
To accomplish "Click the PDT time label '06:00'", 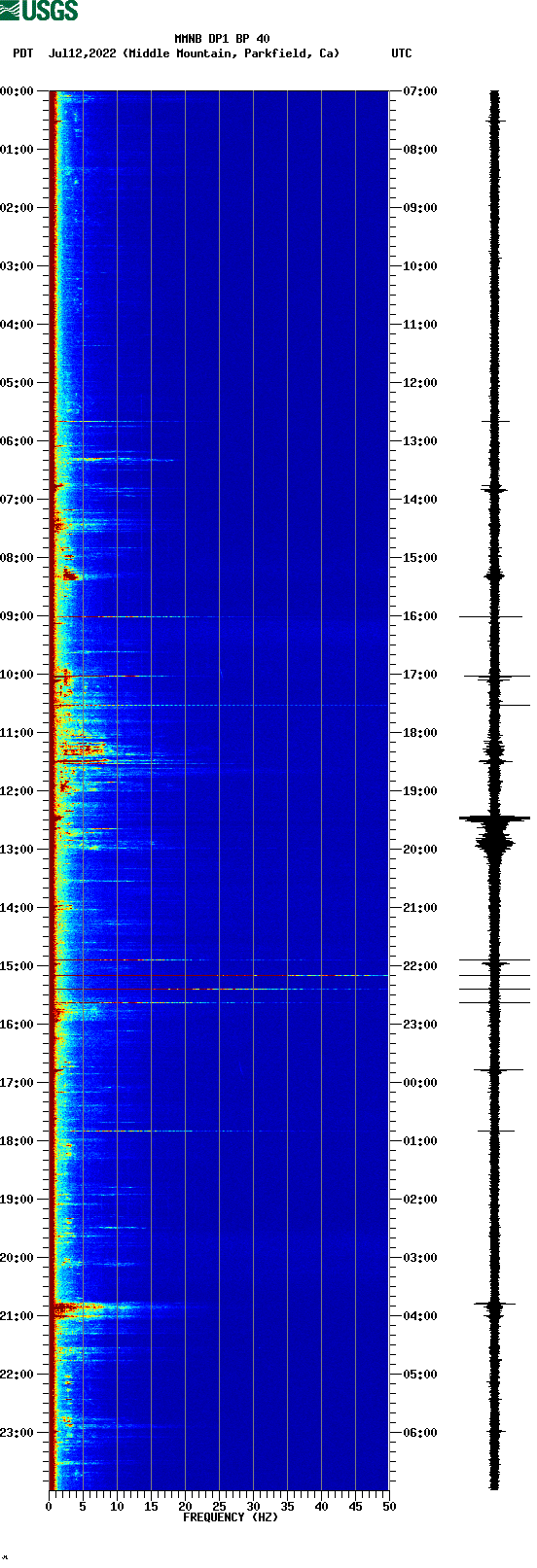I will pyautogui.click(x=17, y=441).
